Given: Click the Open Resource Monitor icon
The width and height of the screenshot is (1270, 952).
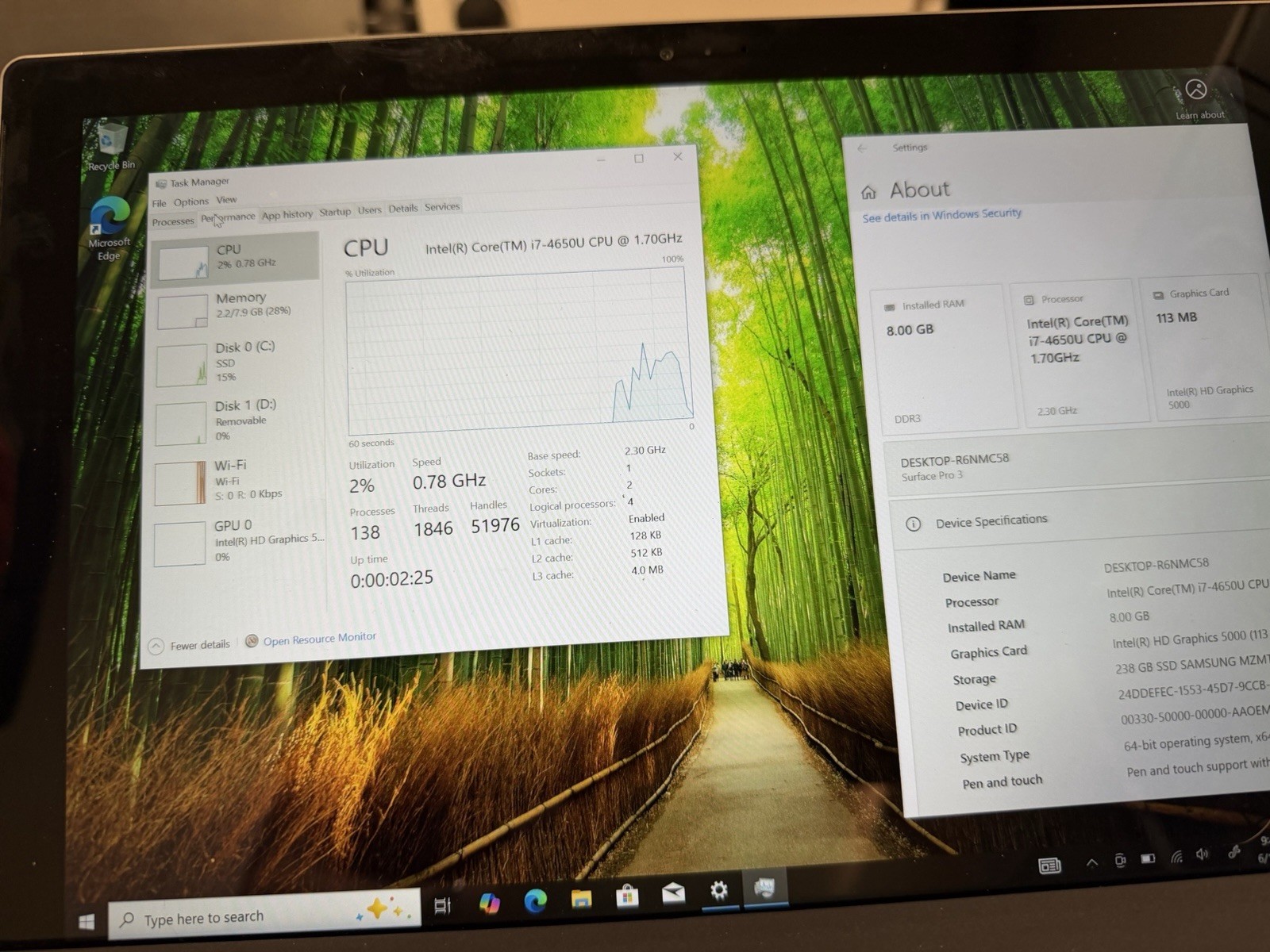Looking at the screenshot, I should click(x=252, y=641).
